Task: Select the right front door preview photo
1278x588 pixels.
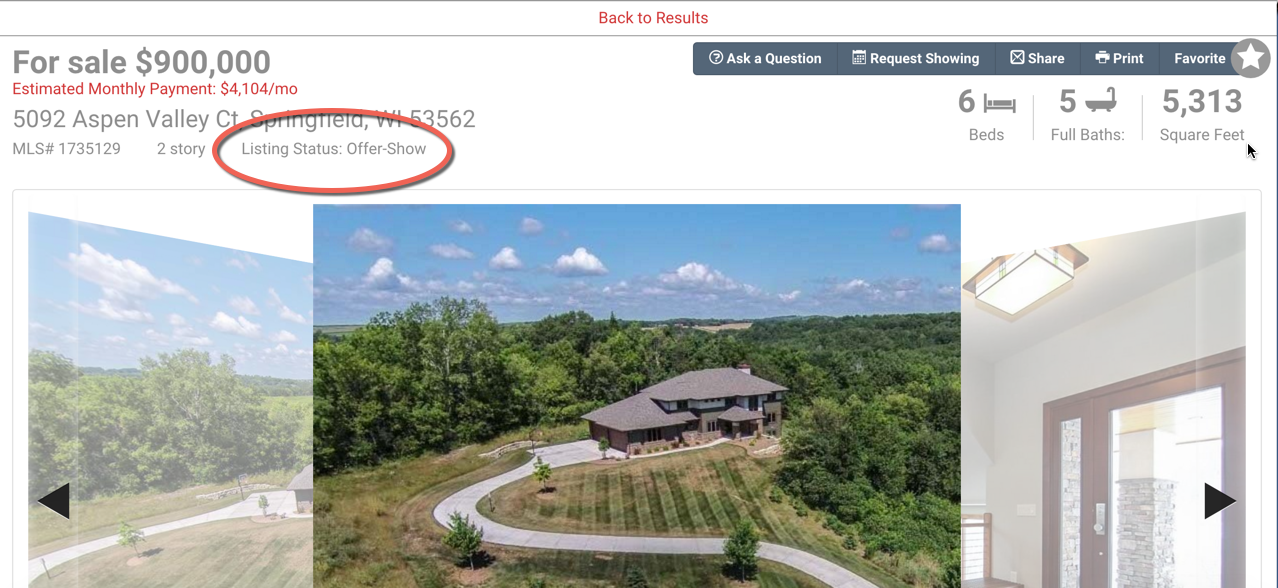Action: pos(1103,400)
